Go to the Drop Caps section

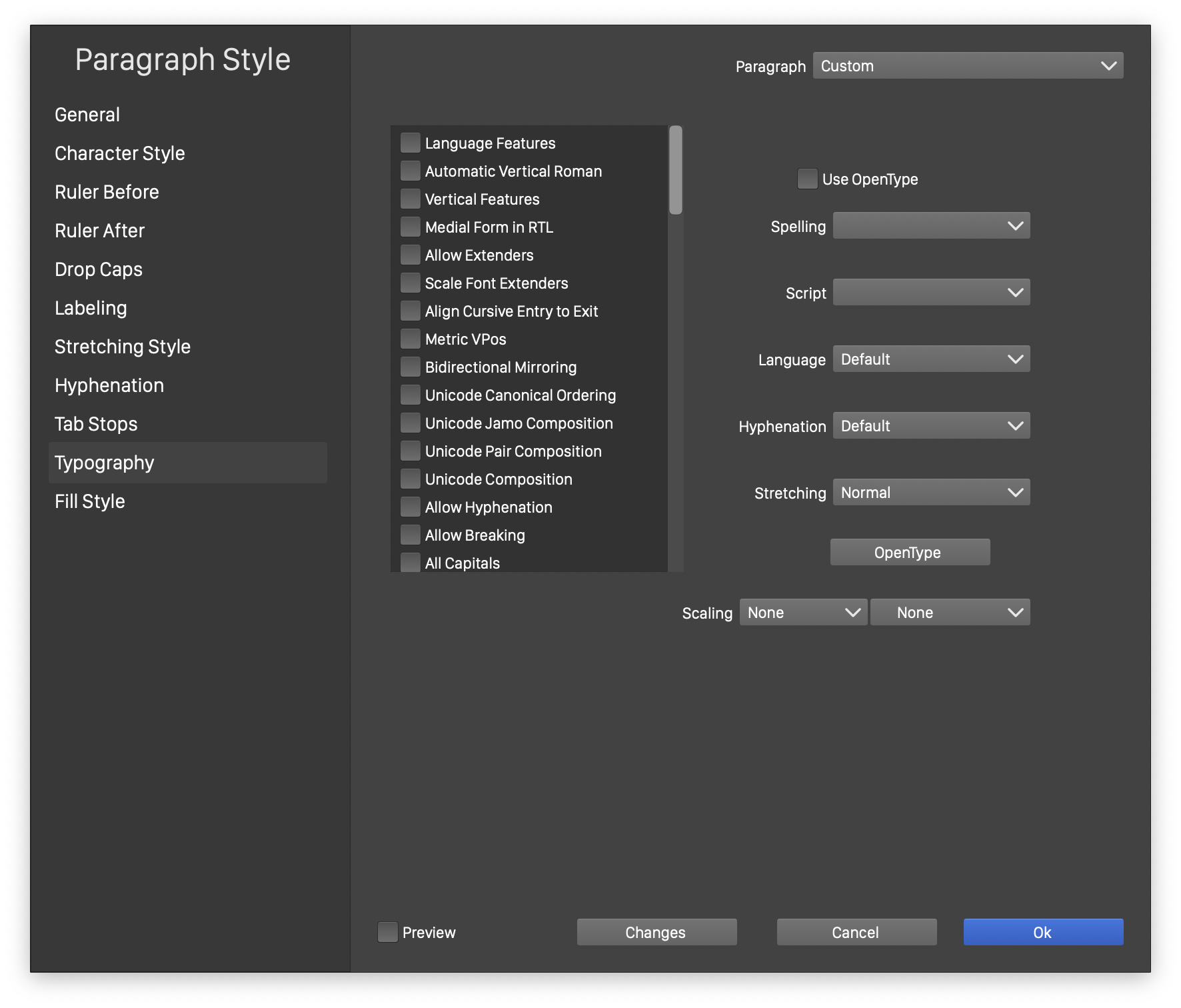click(99, 269)
